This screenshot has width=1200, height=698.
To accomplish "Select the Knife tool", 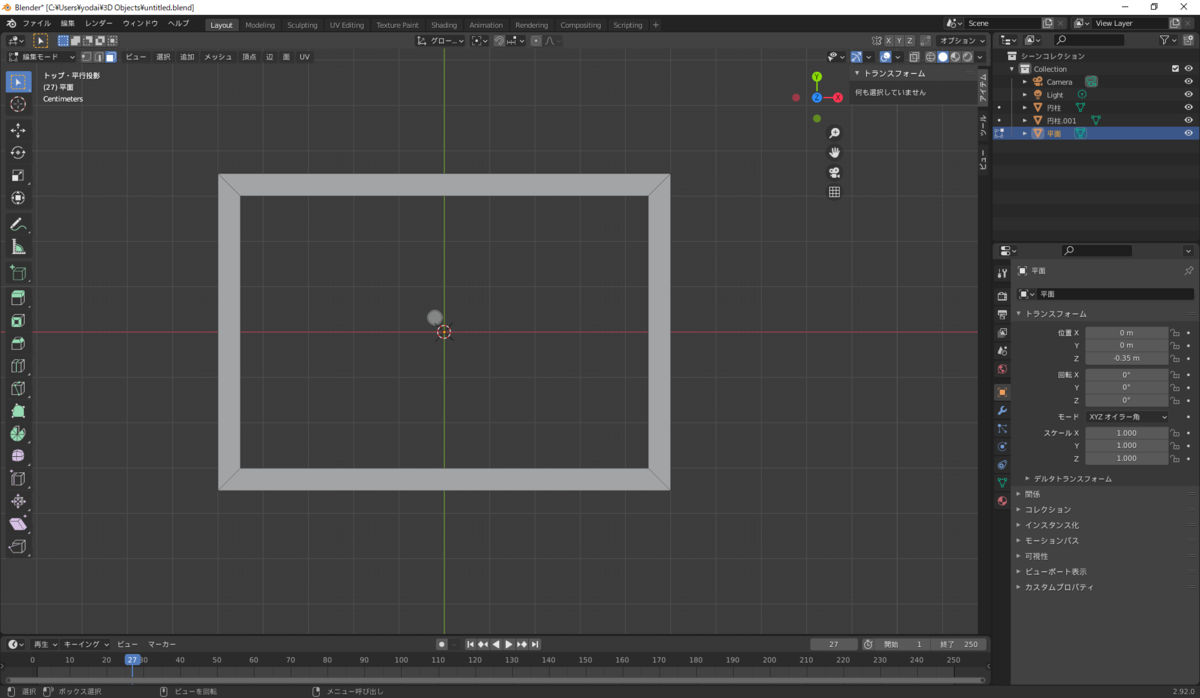I will (x=18, y=389).
